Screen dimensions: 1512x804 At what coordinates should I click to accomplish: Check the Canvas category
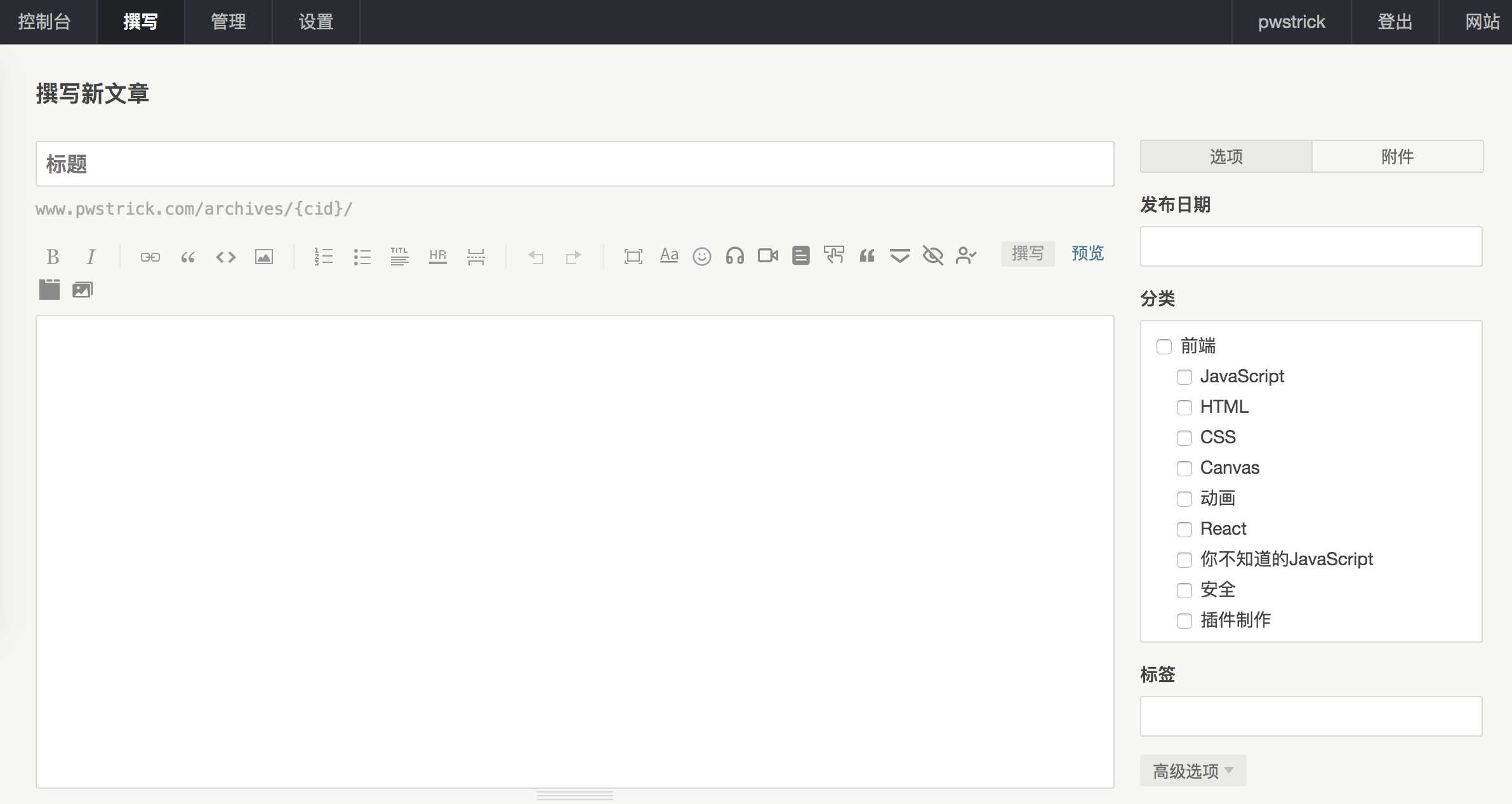pos(1184,468)
